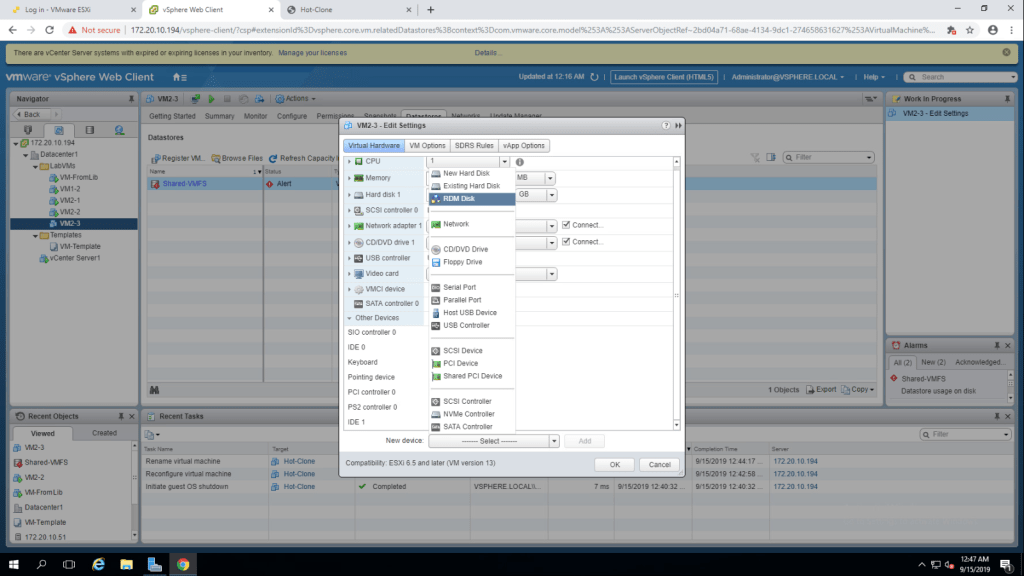Open the SDRS Rules tab
The width and height of the screenshot is (1024, 576).
474,146
